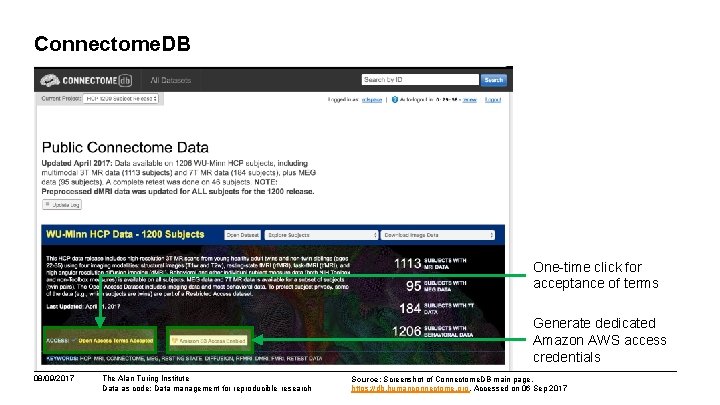Image resolution: width=720 pixels, height=405 pixels.
Task: Open the Current Project dropdown
Action: tap(121, 99)
